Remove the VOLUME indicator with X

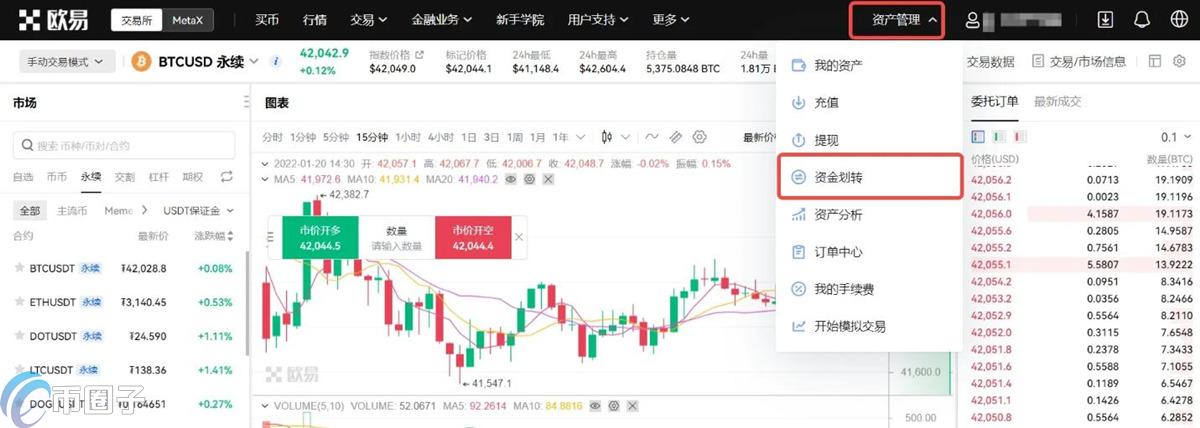click(x=632, y=406)
